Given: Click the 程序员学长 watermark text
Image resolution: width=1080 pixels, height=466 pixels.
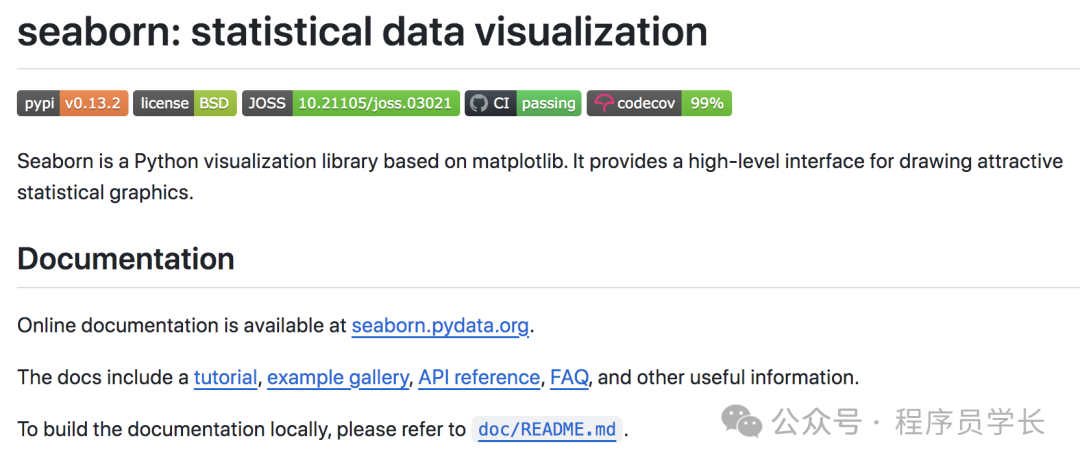Looking at the screenshot, I should tap(970, 422).
